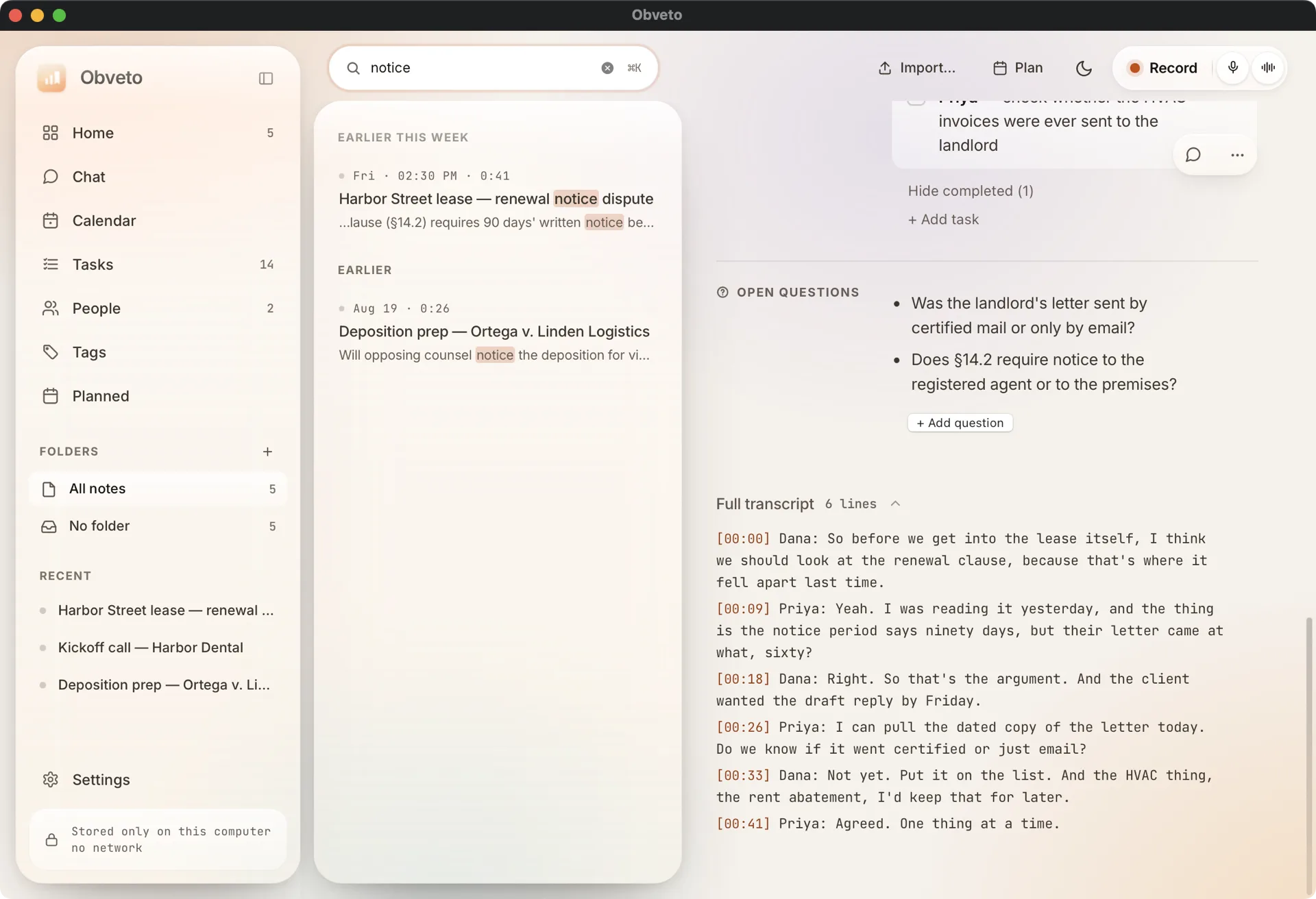Click the Tasks list icon
The image size is (1316, 899).
click(50, 264)
